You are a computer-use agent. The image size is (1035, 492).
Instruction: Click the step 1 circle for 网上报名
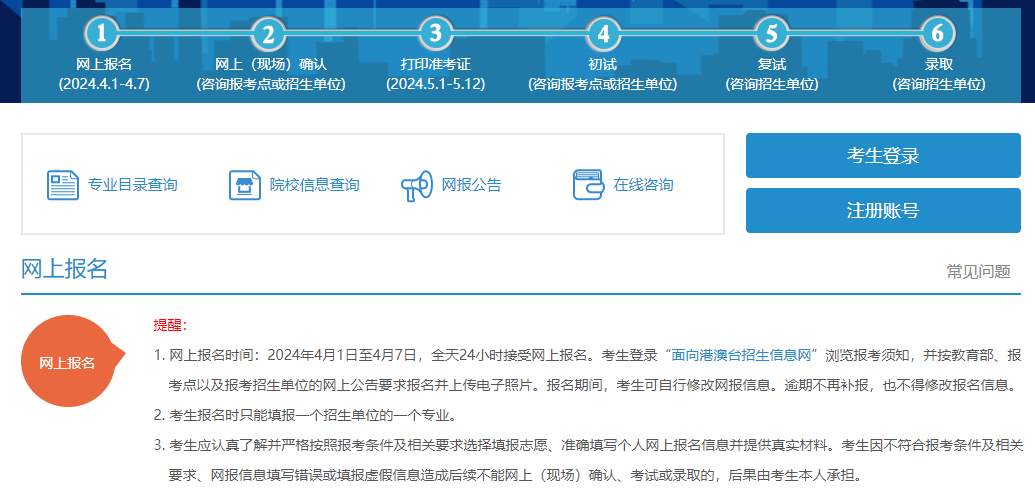pos(102,34)
